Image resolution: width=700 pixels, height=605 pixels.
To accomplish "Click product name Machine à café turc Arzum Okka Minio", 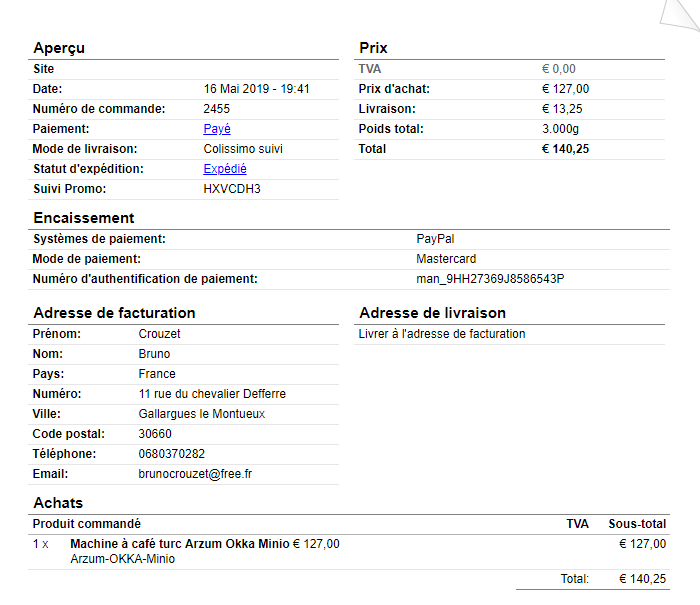I will (x=180, y=544).
